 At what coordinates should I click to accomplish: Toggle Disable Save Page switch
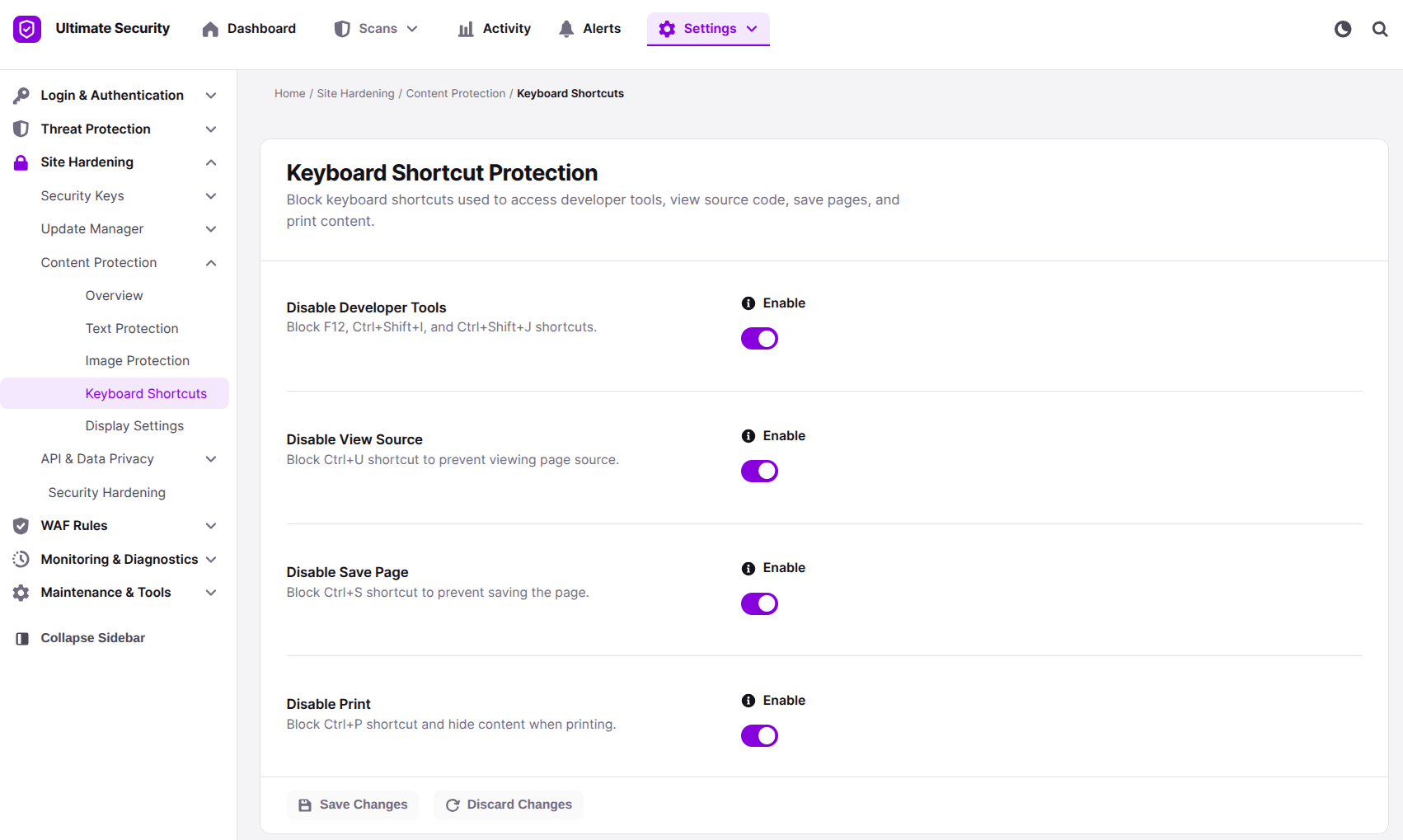[759, 603]
